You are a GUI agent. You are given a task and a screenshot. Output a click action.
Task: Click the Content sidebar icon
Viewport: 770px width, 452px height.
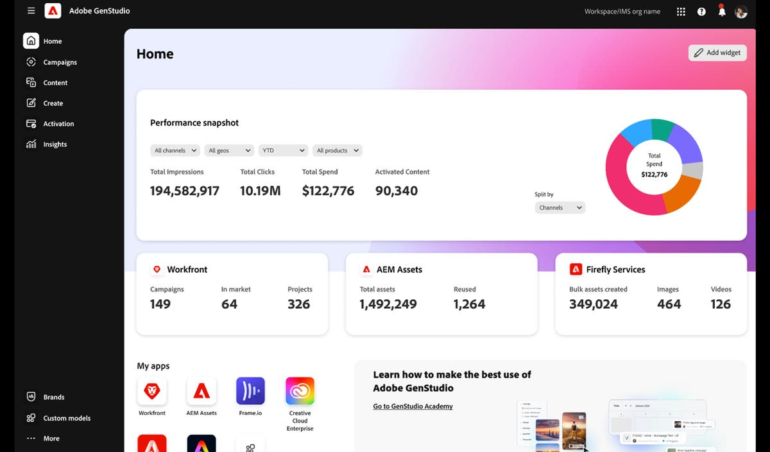tap(31, 83)
